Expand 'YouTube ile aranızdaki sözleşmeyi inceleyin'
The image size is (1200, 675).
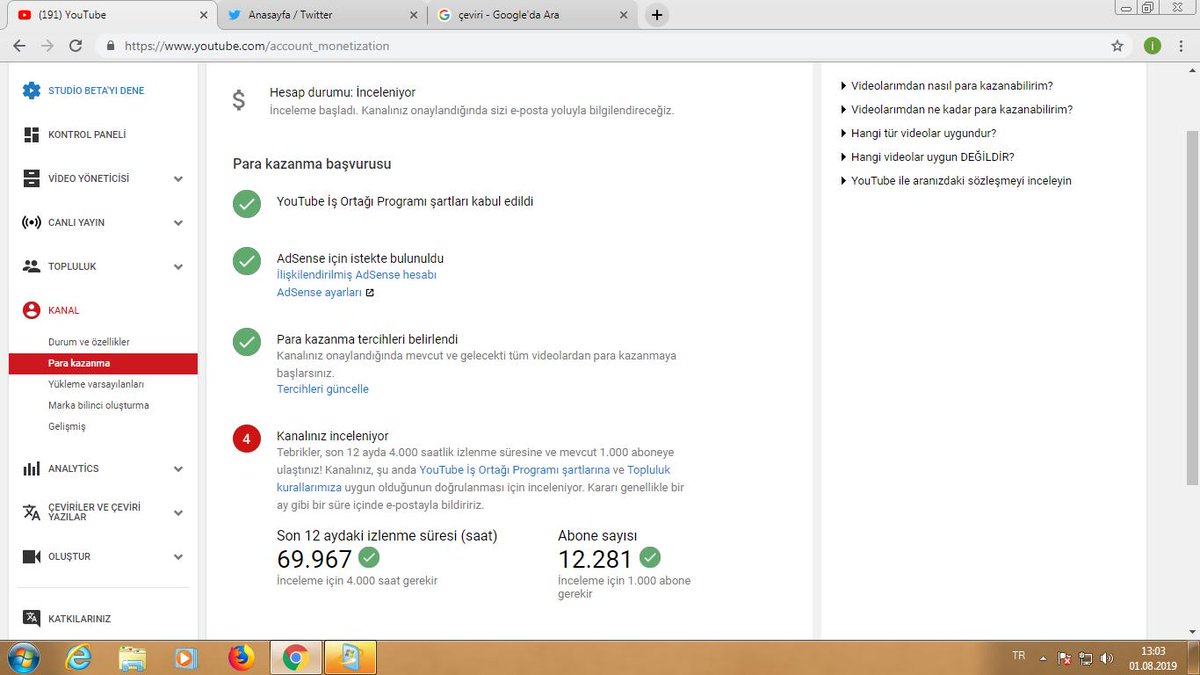[956, 181]
